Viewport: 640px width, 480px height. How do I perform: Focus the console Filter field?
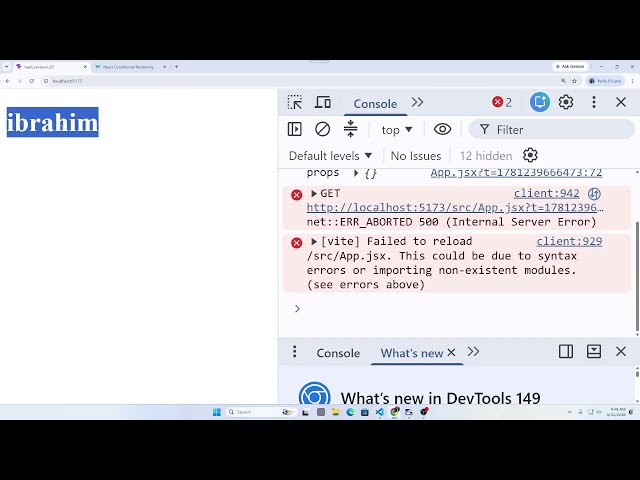[552, 130]
